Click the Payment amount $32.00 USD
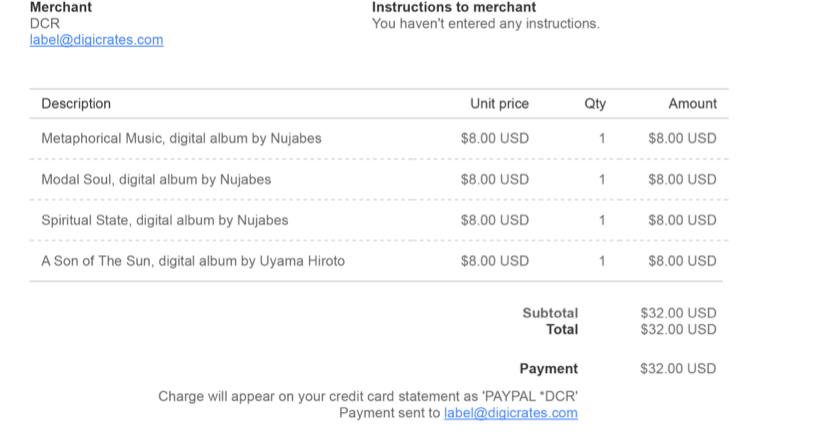Viewport: 813px width, 434px height. click(678, 369)
